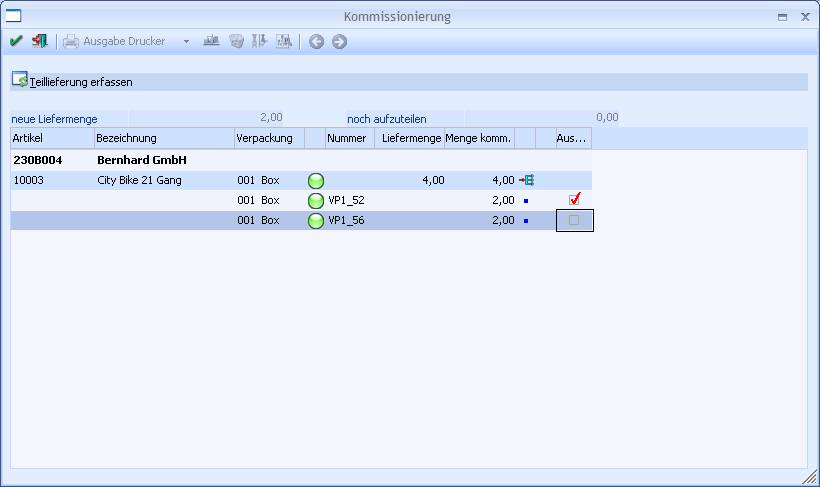Screen dimensions: 820x487
Task: Click the back arrow navigation icon
Action: point(316,41)
